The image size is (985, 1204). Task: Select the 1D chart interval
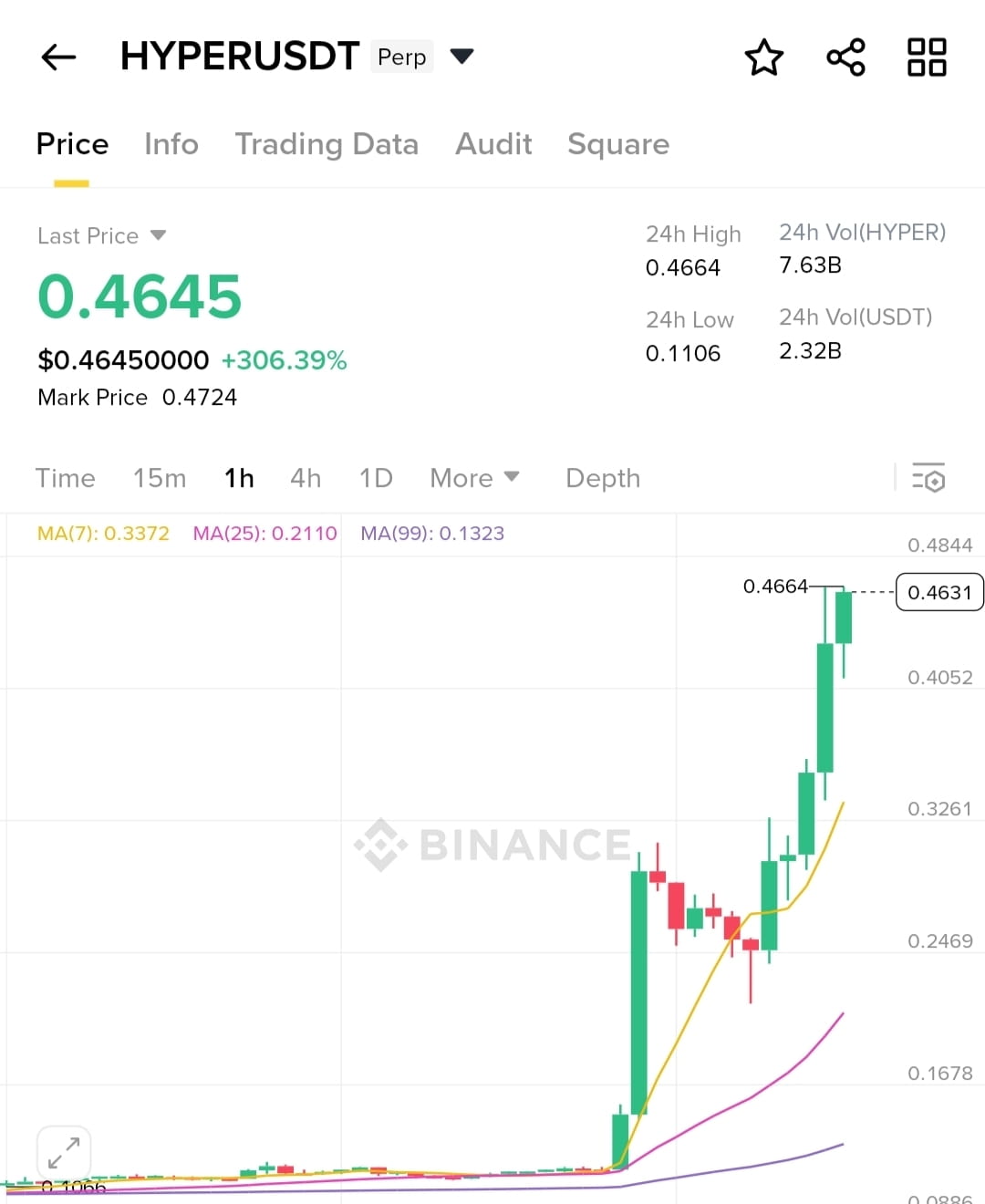[376, 478]
